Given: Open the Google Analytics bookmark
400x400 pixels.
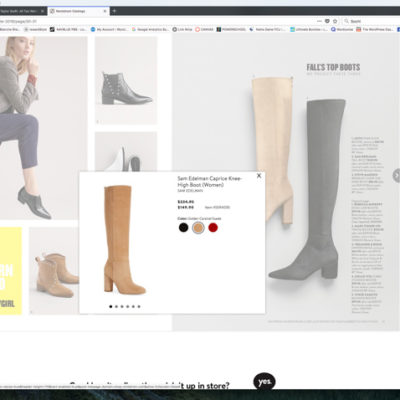Looking at the screenshot, I should click(150, 29).
